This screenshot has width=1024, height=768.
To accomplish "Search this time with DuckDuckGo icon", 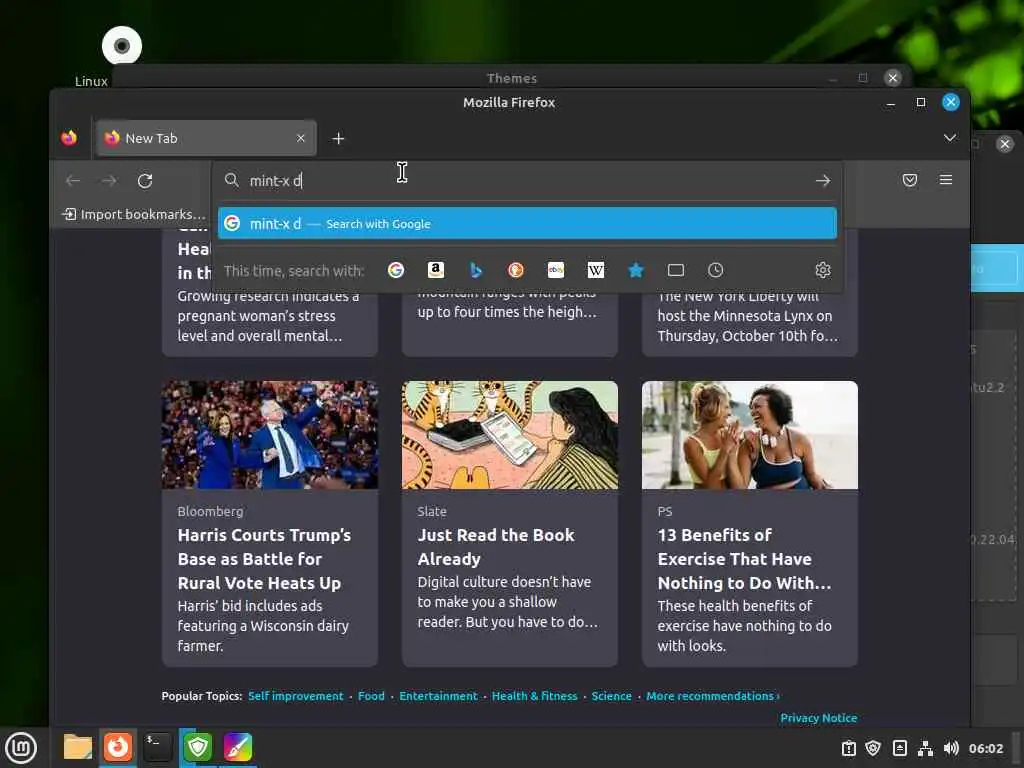I will pos(516,270).
